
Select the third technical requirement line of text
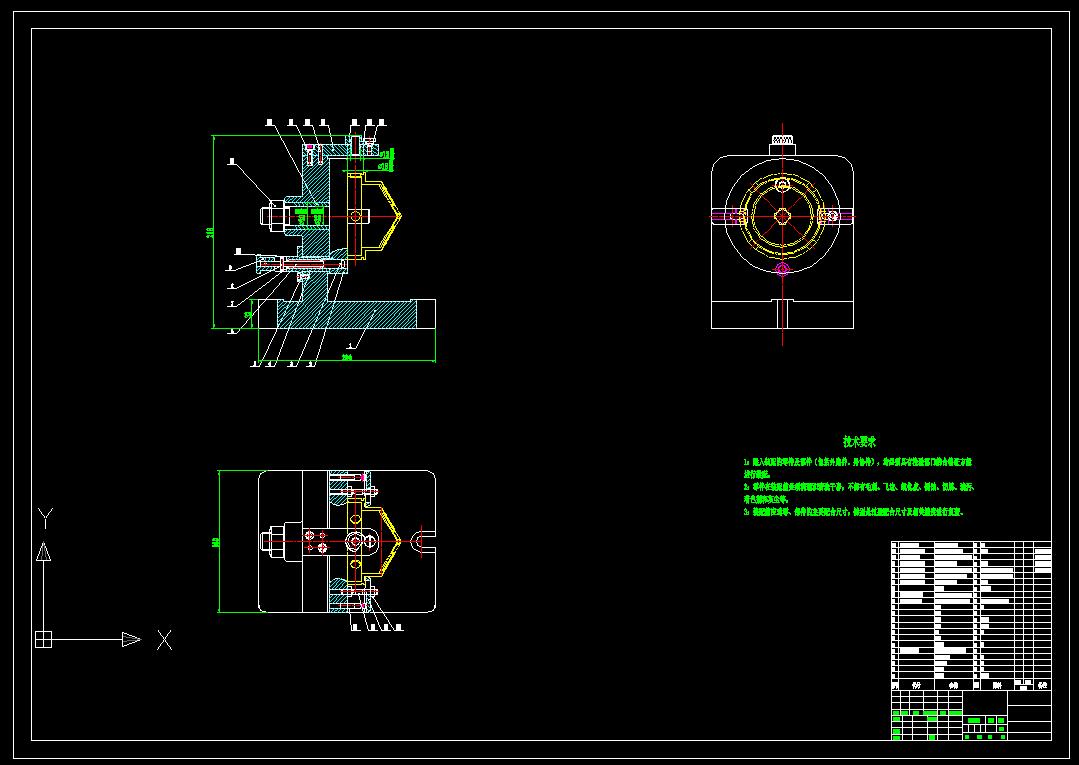(x=853, y=512)
